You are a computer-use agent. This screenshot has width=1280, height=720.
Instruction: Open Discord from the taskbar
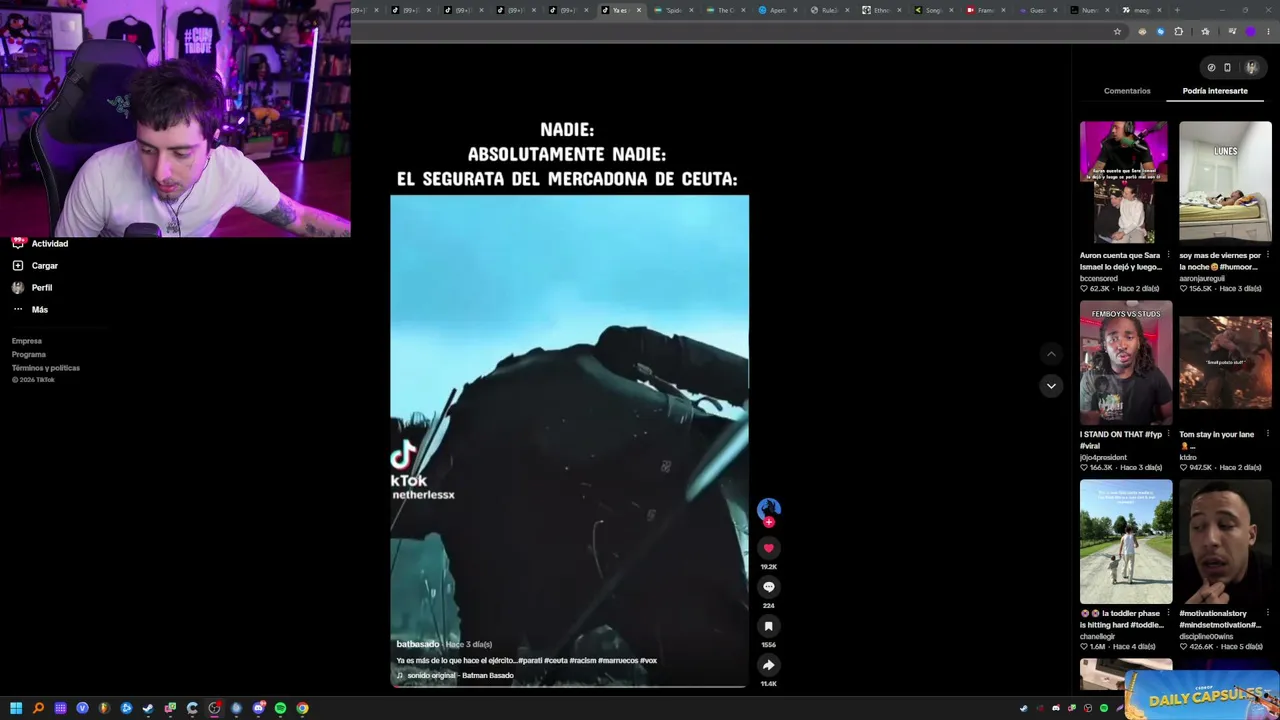click(x=258, y=708)
